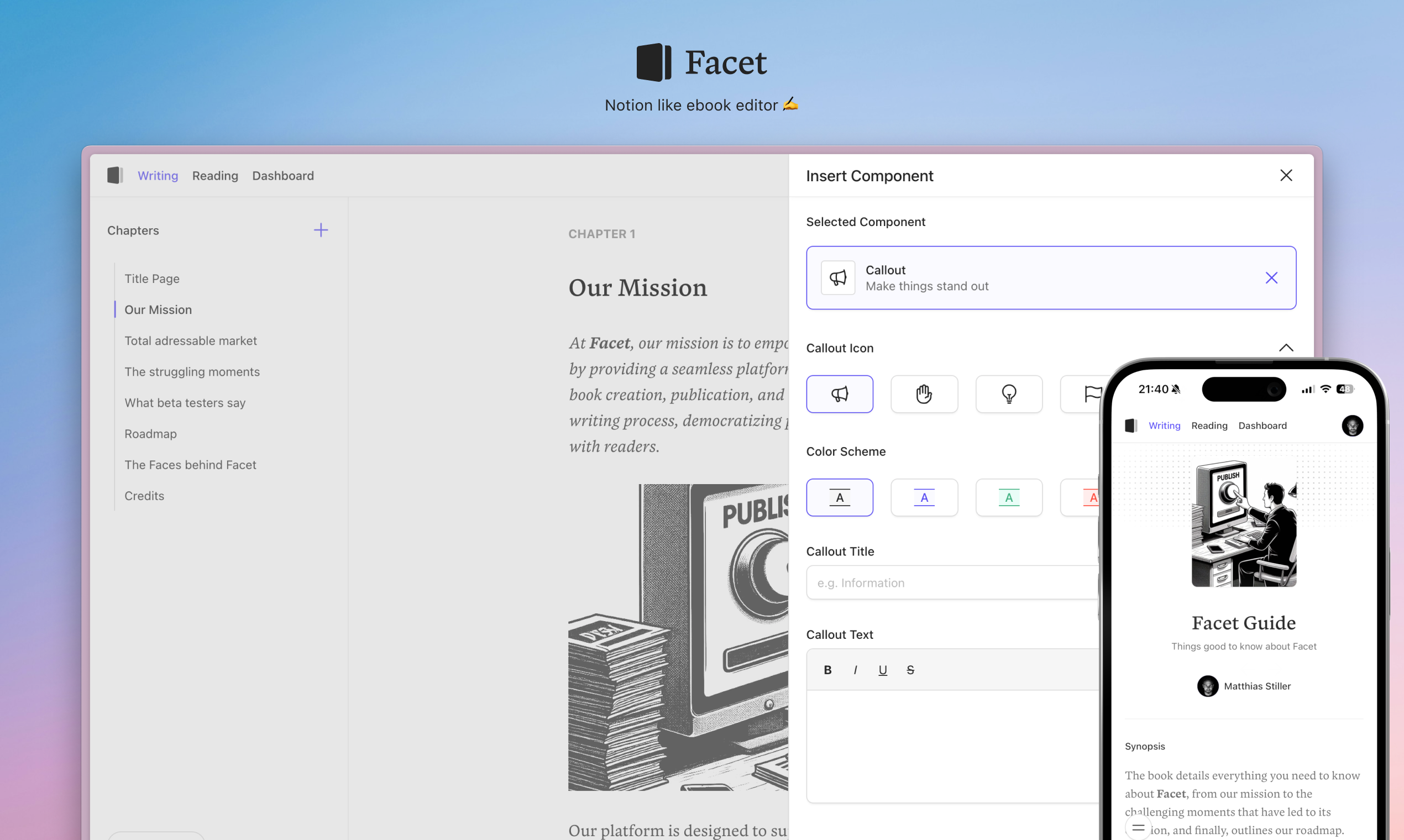Select the flag callout icon
1404x840 pixels.
(1081, 394)
